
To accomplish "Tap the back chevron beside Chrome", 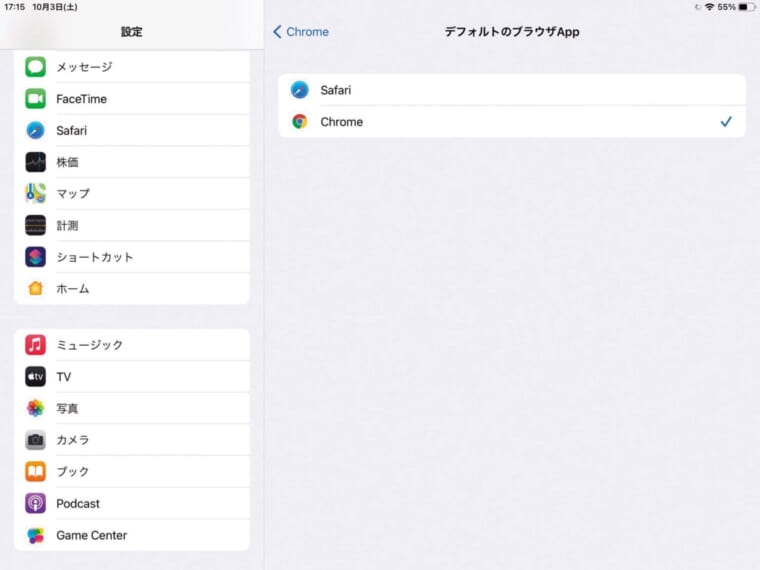I will (x=278, y=32).
